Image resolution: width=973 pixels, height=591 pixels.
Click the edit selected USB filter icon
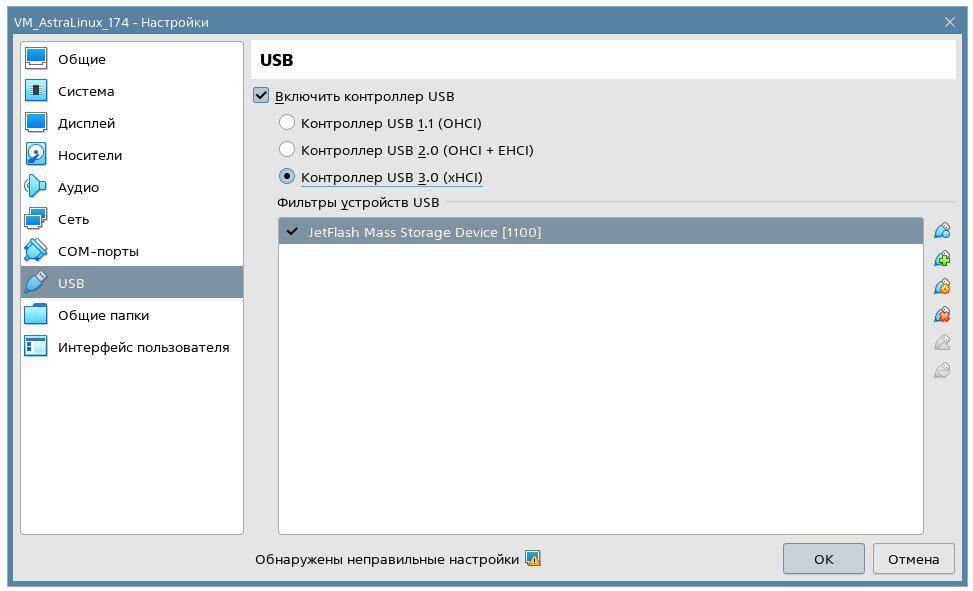click(x=941, y=287)
